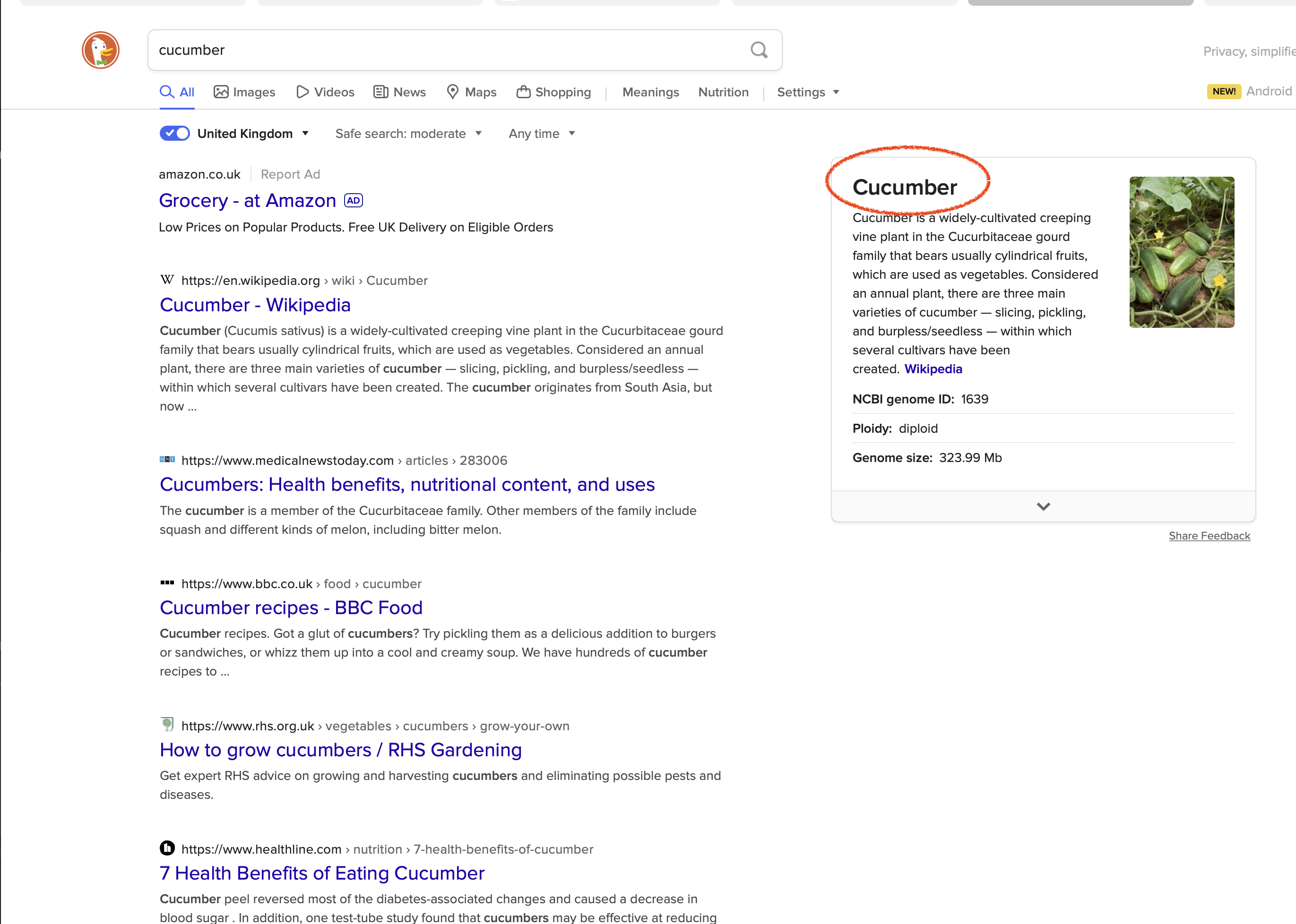Click the DuckDuckGo duck logo
The width and height of the screenshot is (1296, 924).
(100, 50)
